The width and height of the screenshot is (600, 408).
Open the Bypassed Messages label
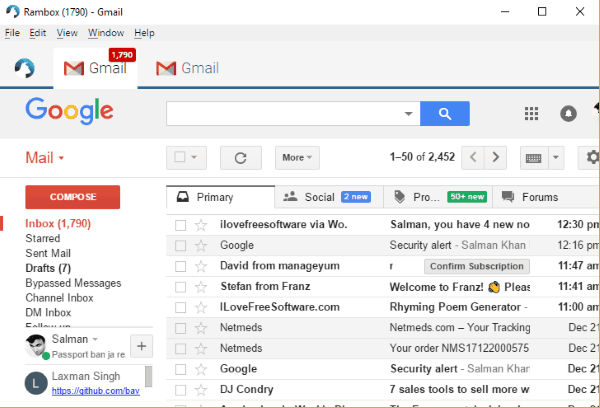(x=73, y=283)
